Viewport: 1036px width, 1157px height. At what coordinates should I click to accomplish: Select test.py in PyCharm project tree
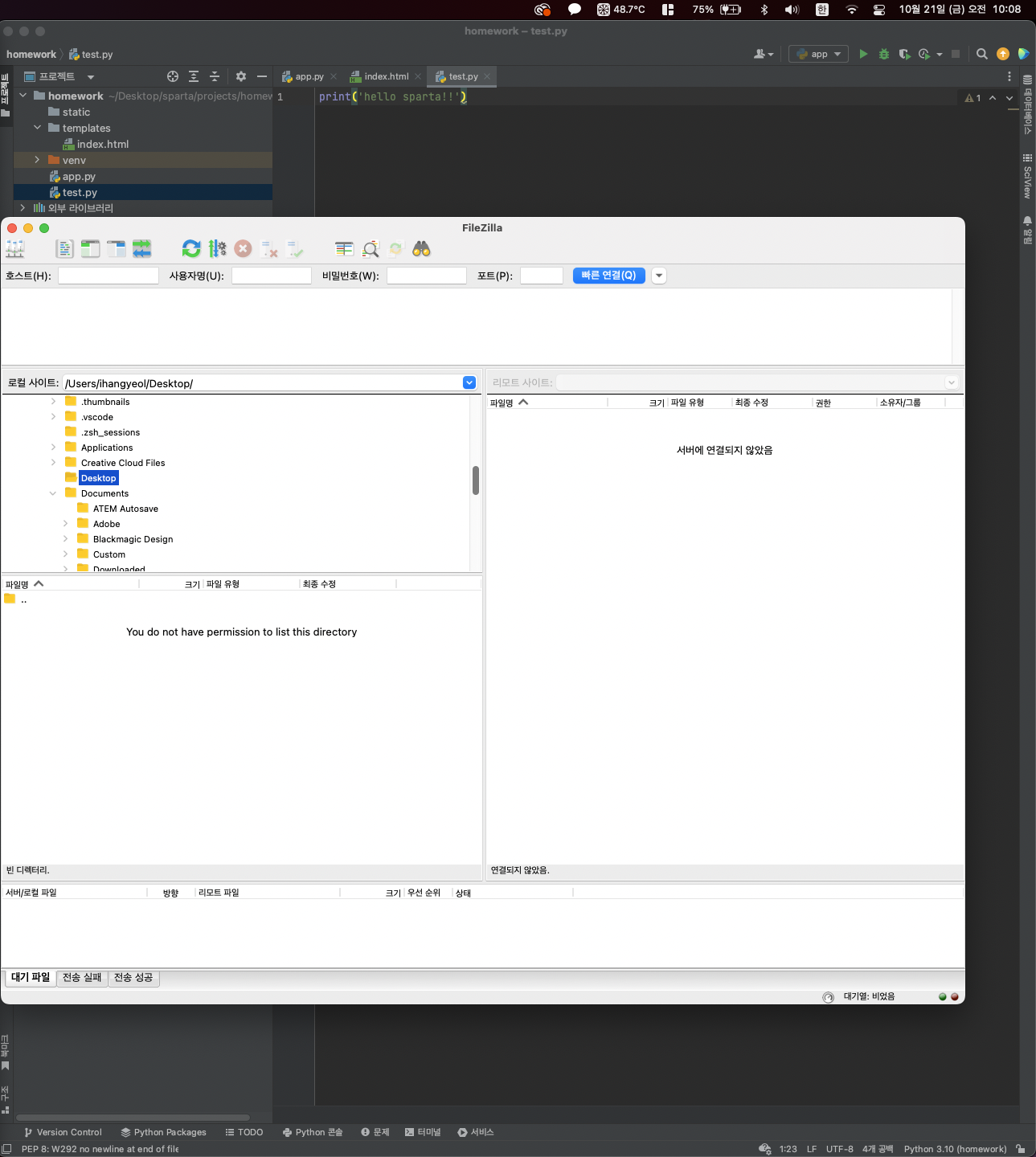(x=80, y=193)
